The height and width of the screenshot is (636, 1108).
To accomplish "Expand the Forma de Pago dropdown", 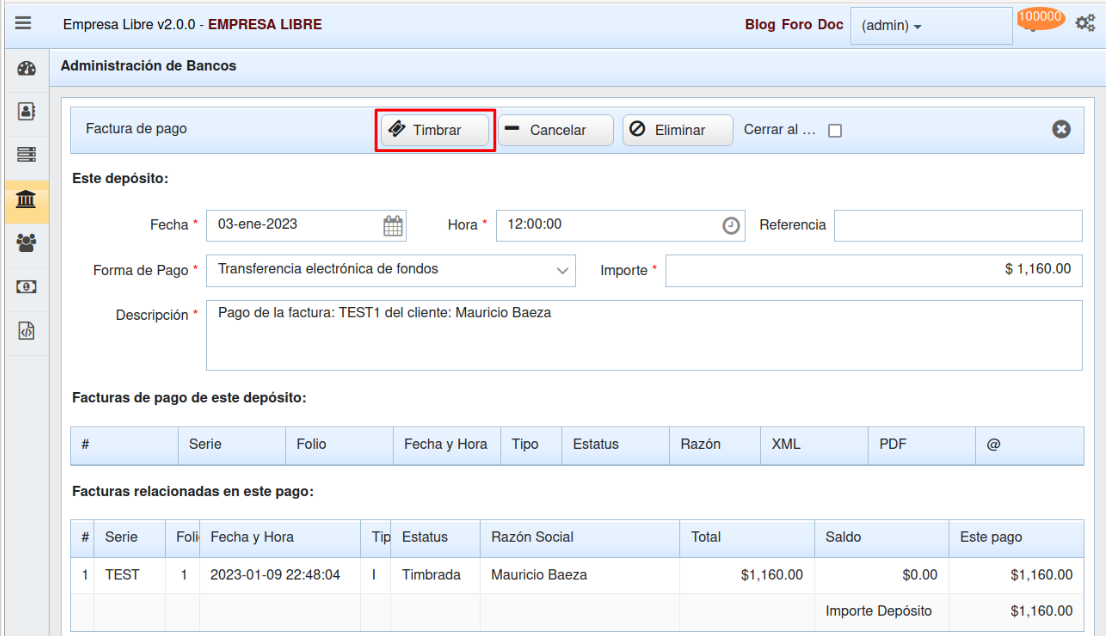I will pyautogui.click(x=562, y=270).
